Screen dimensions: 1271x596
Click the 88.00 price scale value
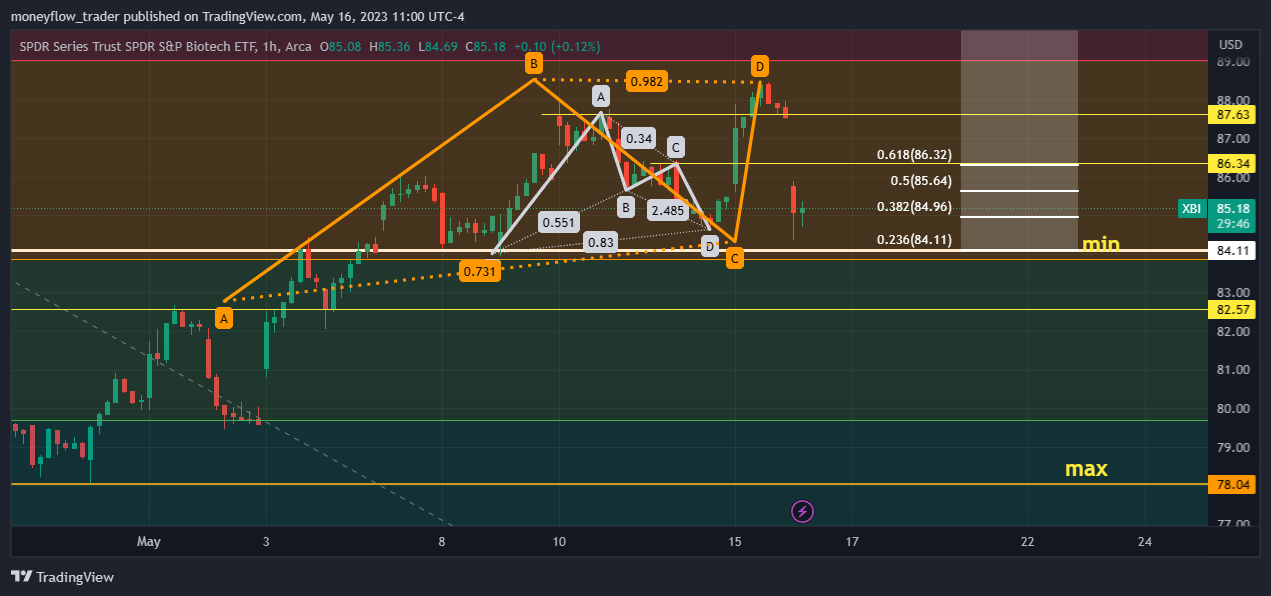pyautogui.click(x=1234, y=100)
